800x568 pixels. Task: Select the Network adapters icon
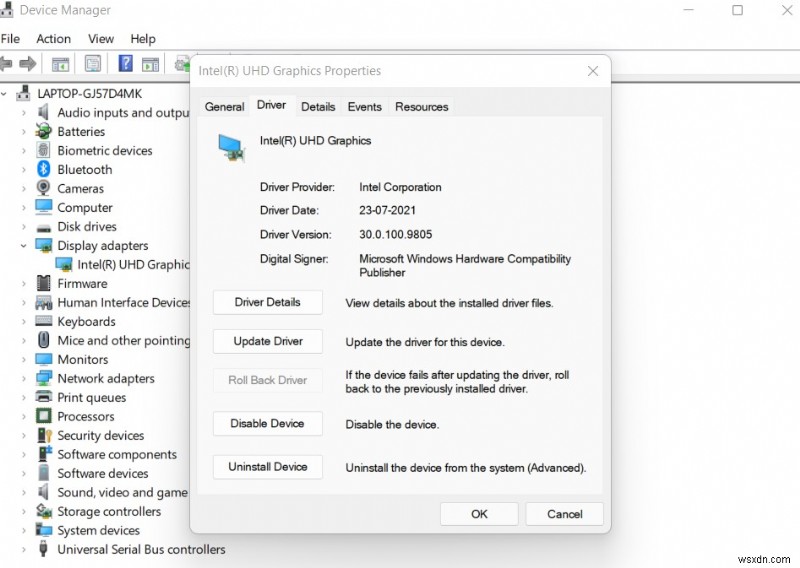[44, 378]
